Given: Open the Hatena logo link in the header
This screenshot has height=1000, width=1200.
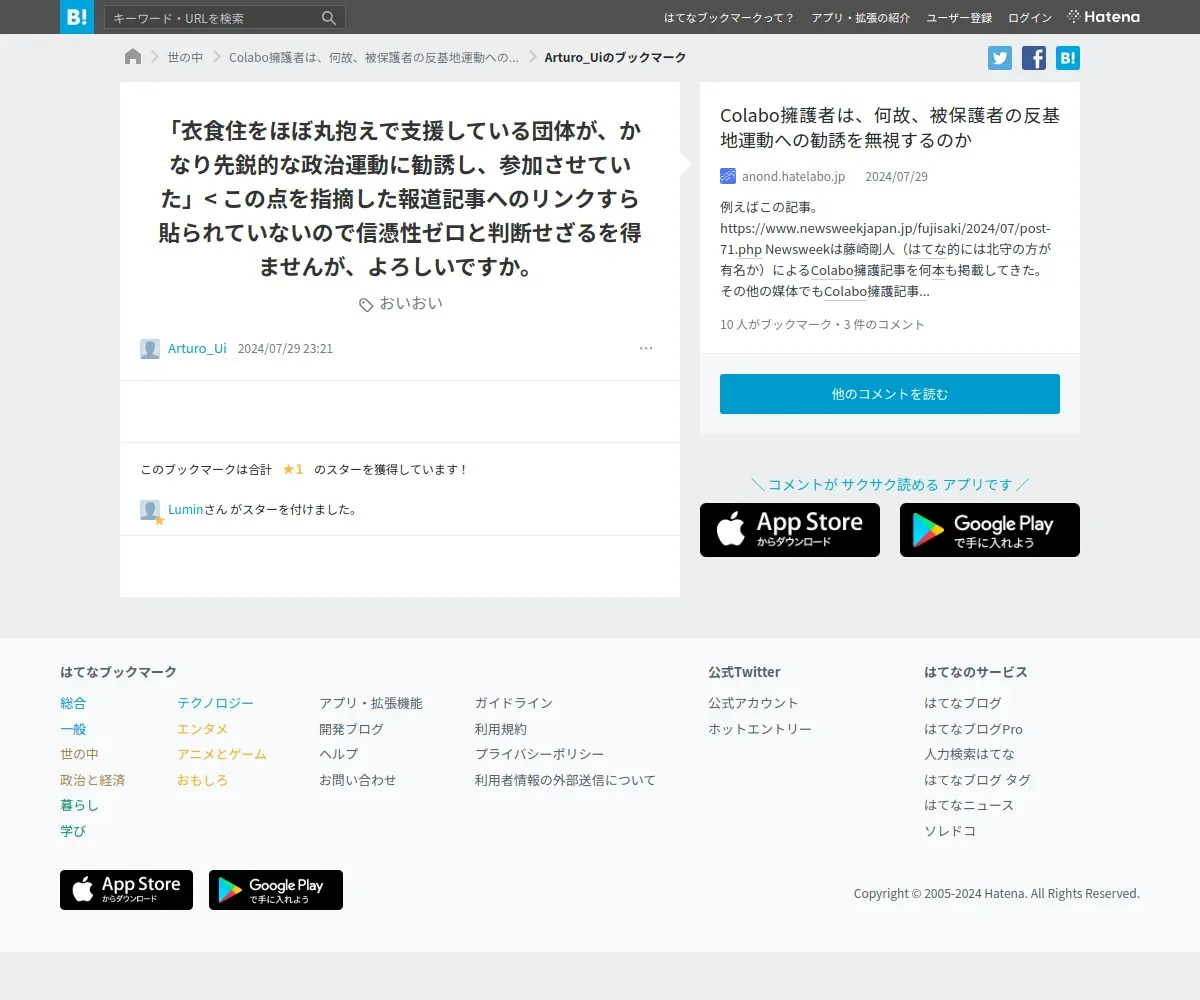Looking at the screenshot, I should tap(1104, 17).
